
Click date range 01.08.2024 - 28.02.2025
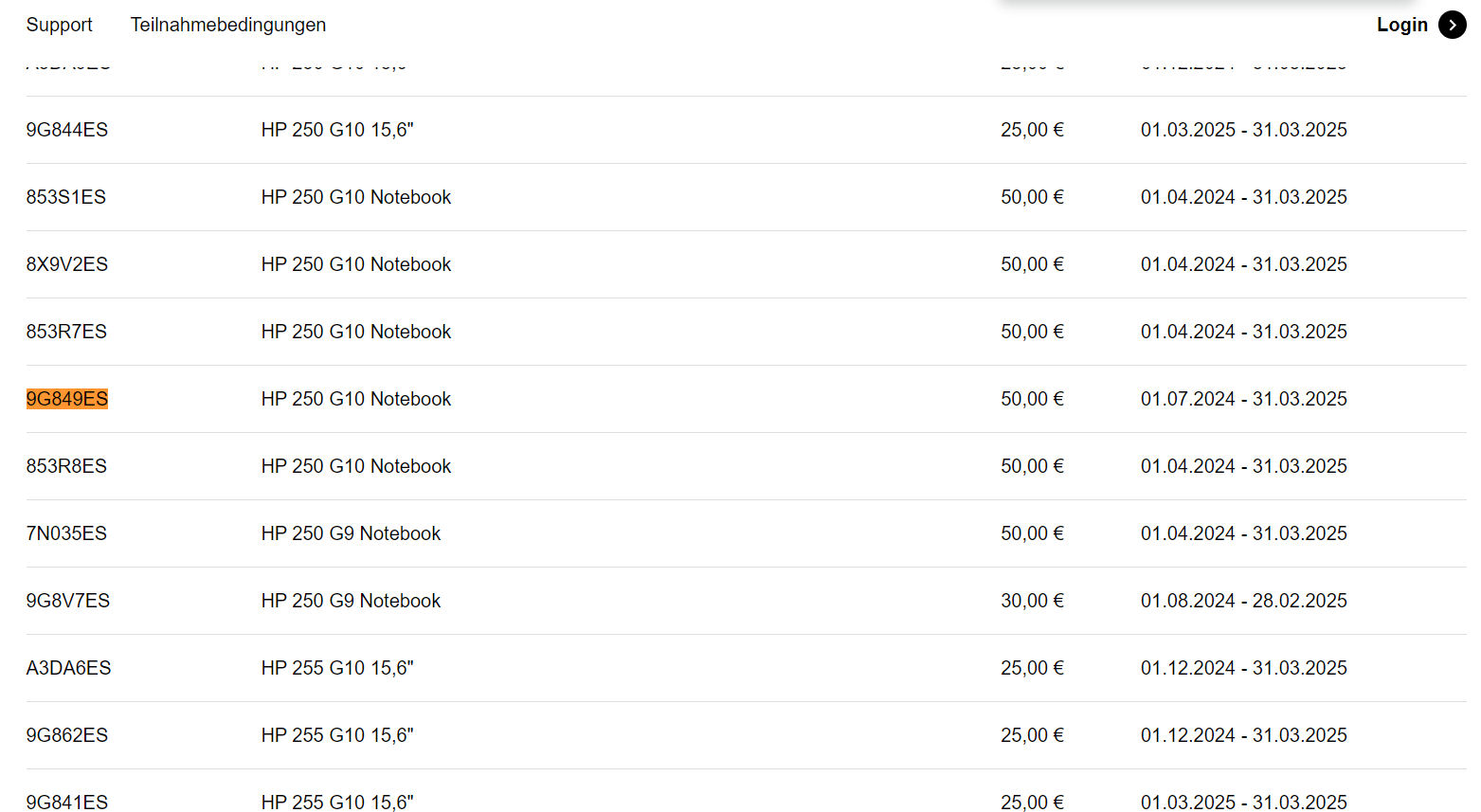[1243, 601]
